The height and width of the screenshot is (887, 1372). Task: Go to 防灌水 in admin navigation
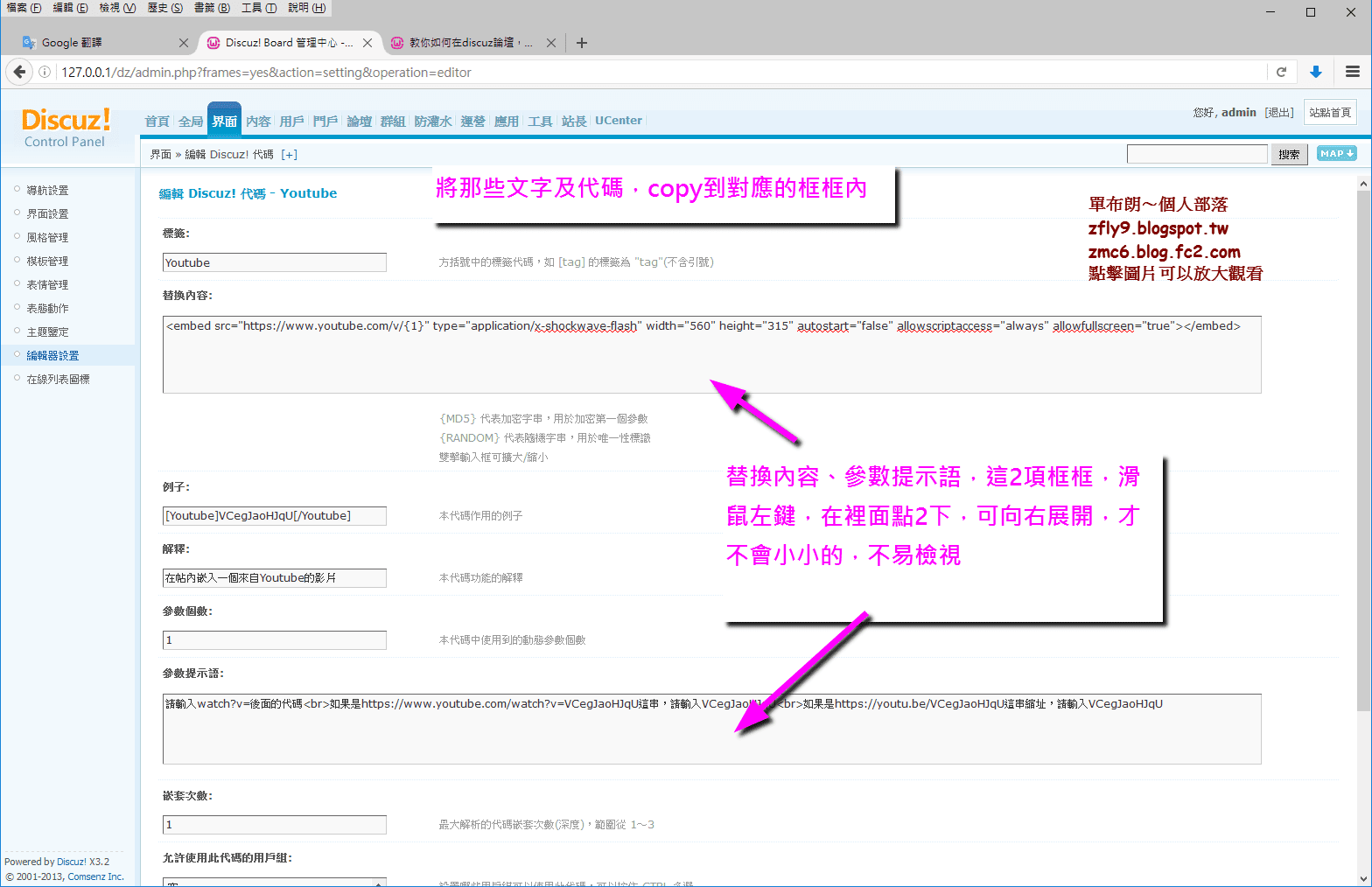pyautogui.click(x=433, y=122)
